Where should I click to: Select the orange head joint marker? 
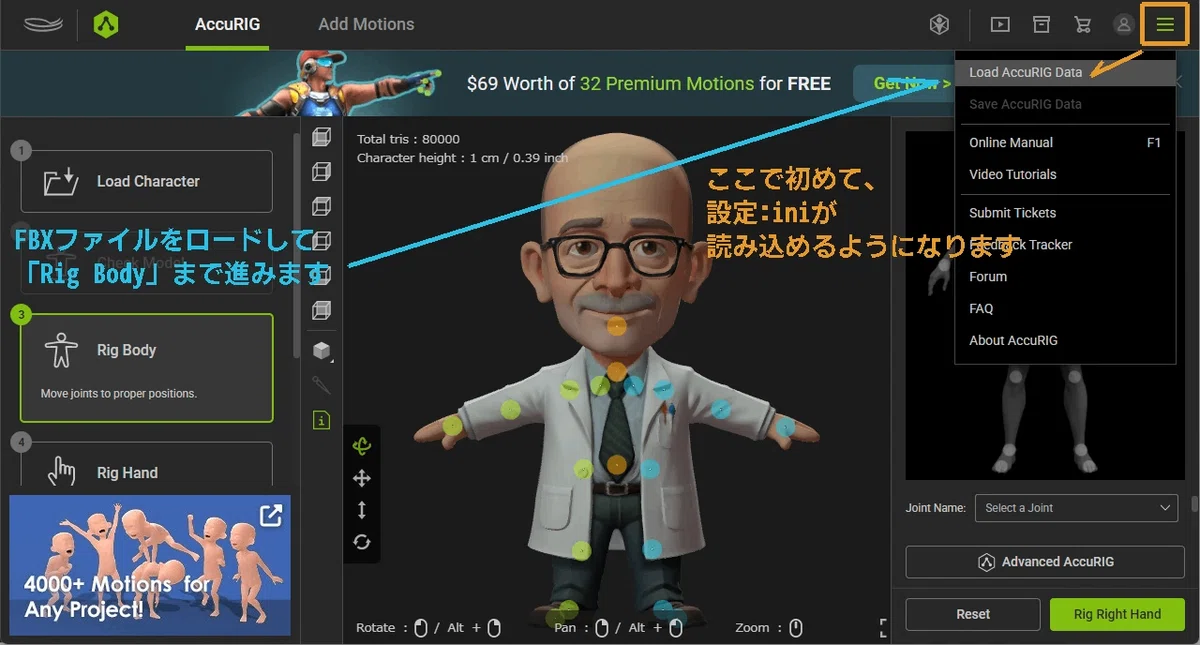pyautogui.click(x=617, y=325)
